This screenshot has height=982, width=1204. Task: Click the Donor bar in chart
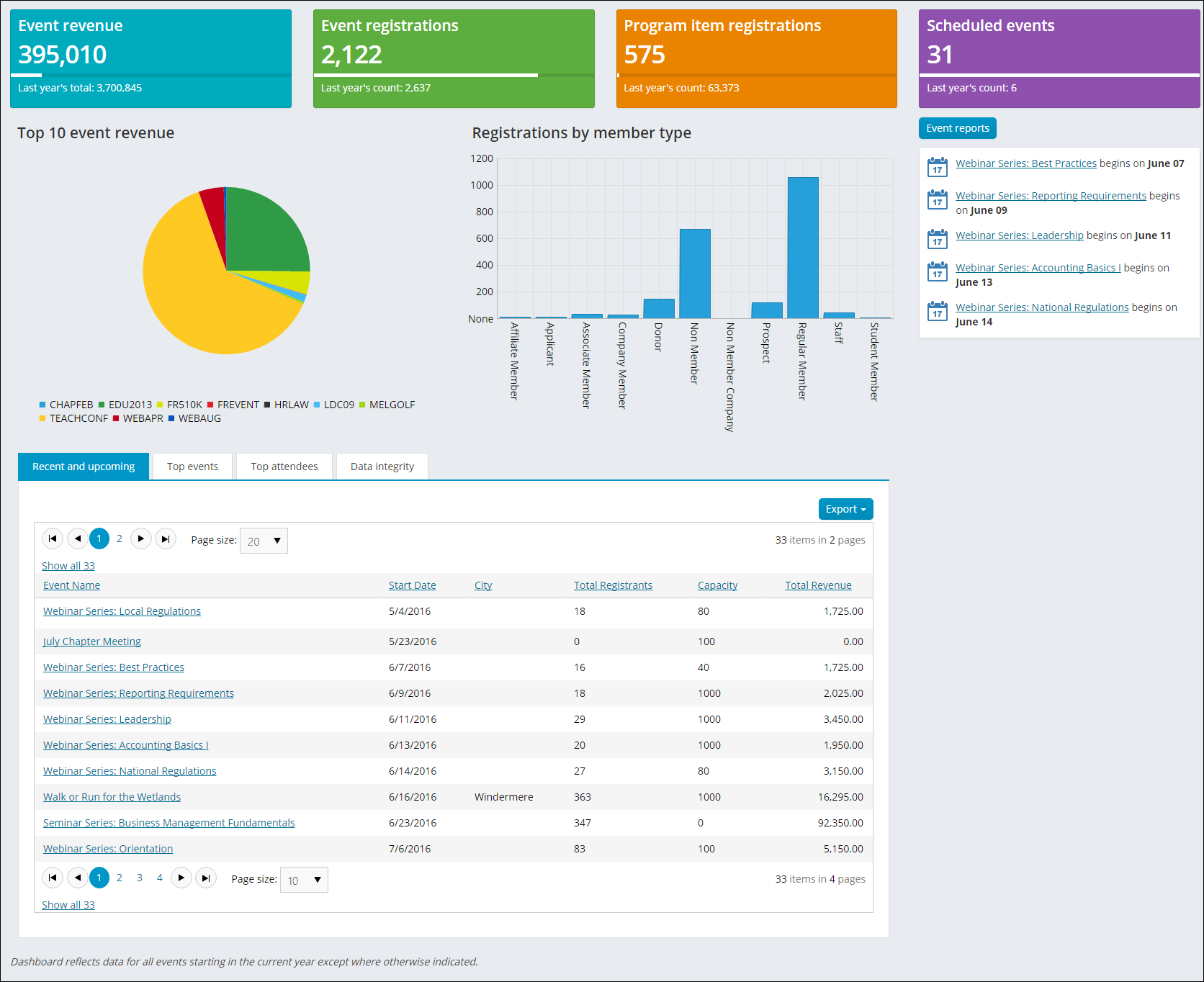pos(659,308)
